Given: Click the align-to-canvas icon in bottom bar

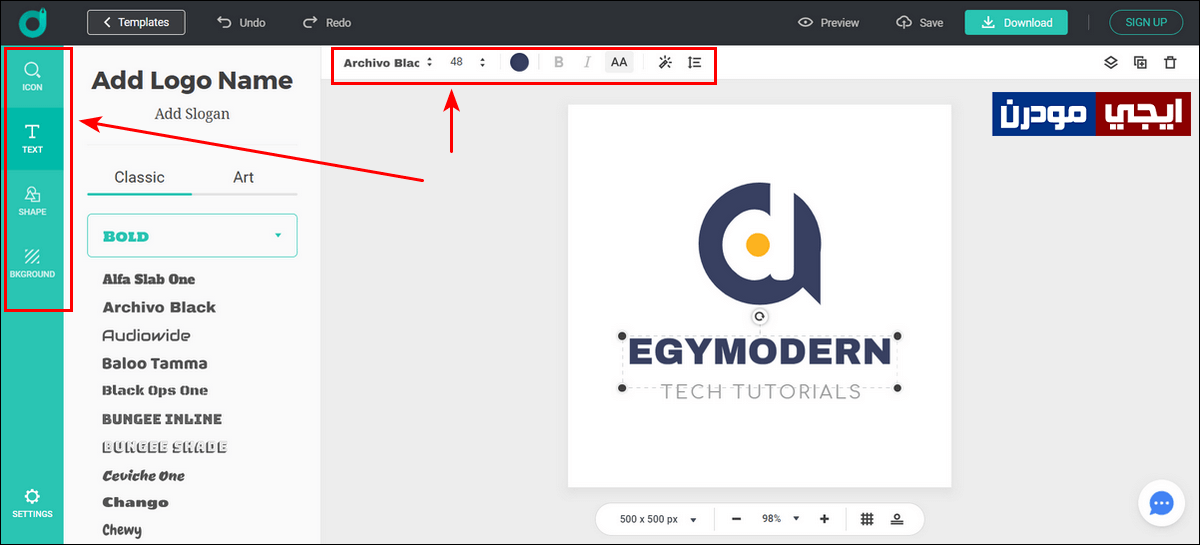Looking at the screenshot, I should click(897, 519).
